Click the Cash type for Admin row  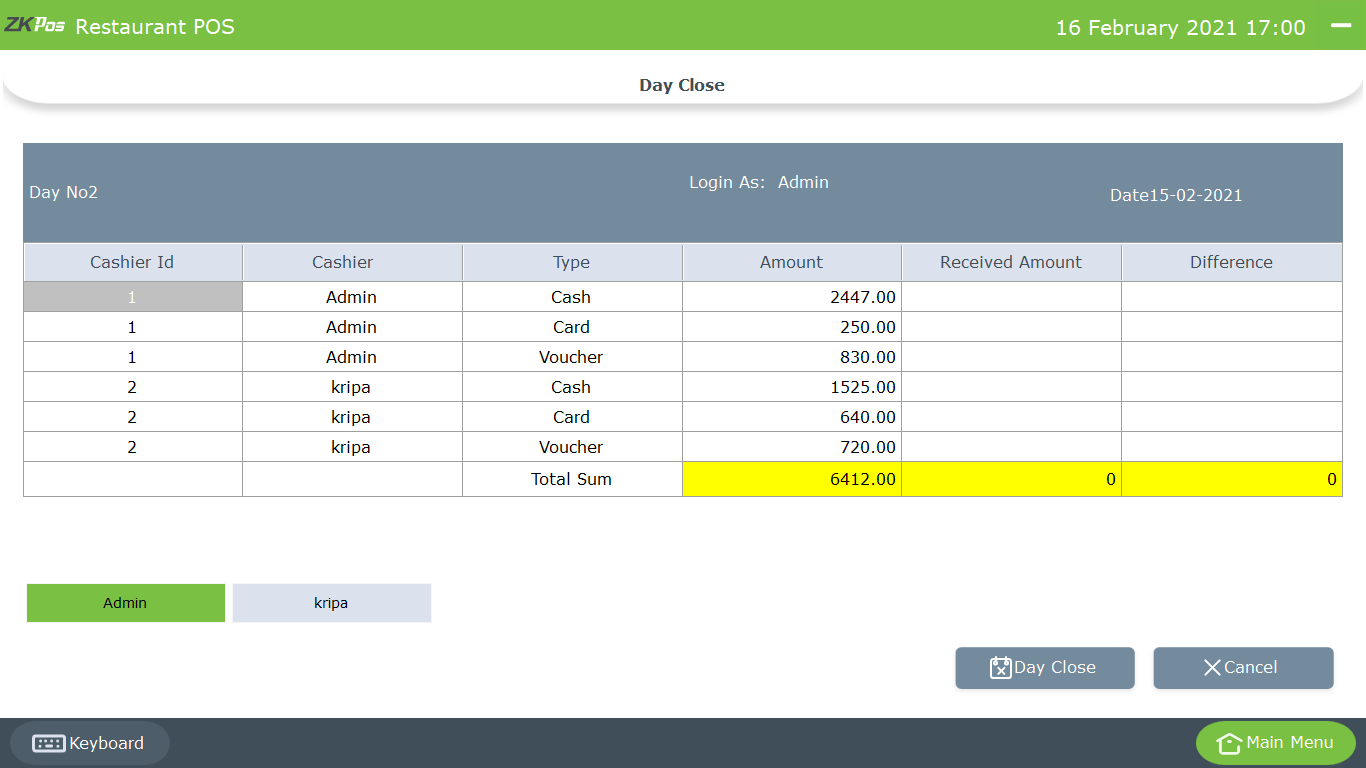[x=571, y=297]
